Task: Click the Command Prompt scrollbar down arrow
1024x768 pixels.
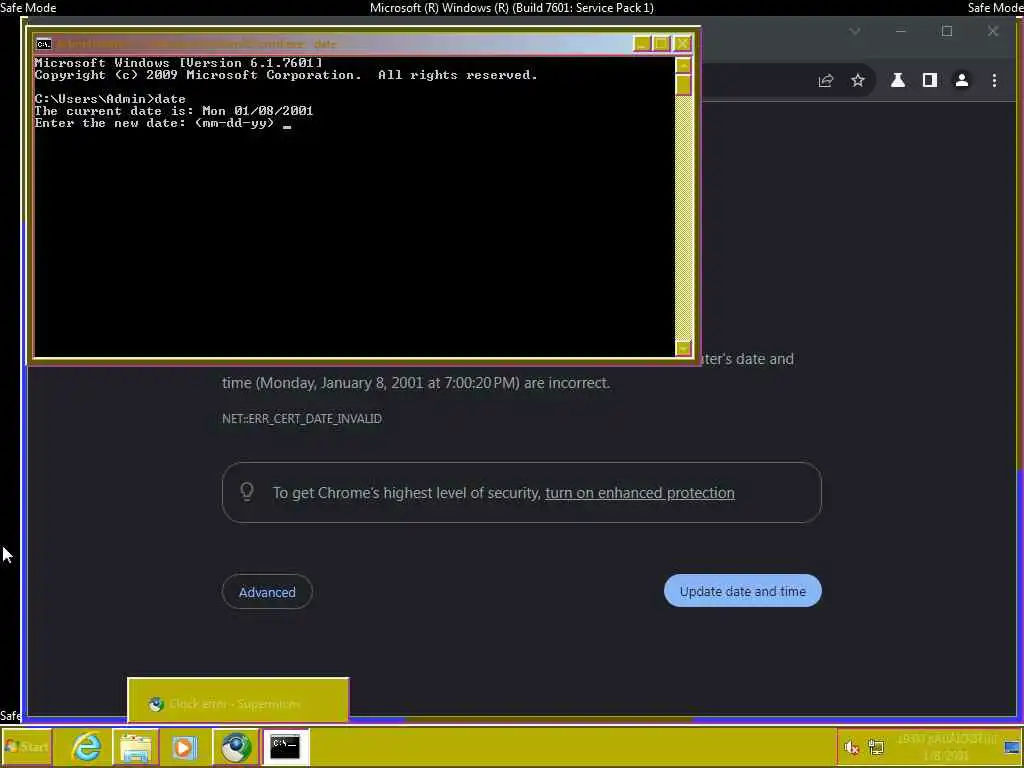Action: click(683, 348)
